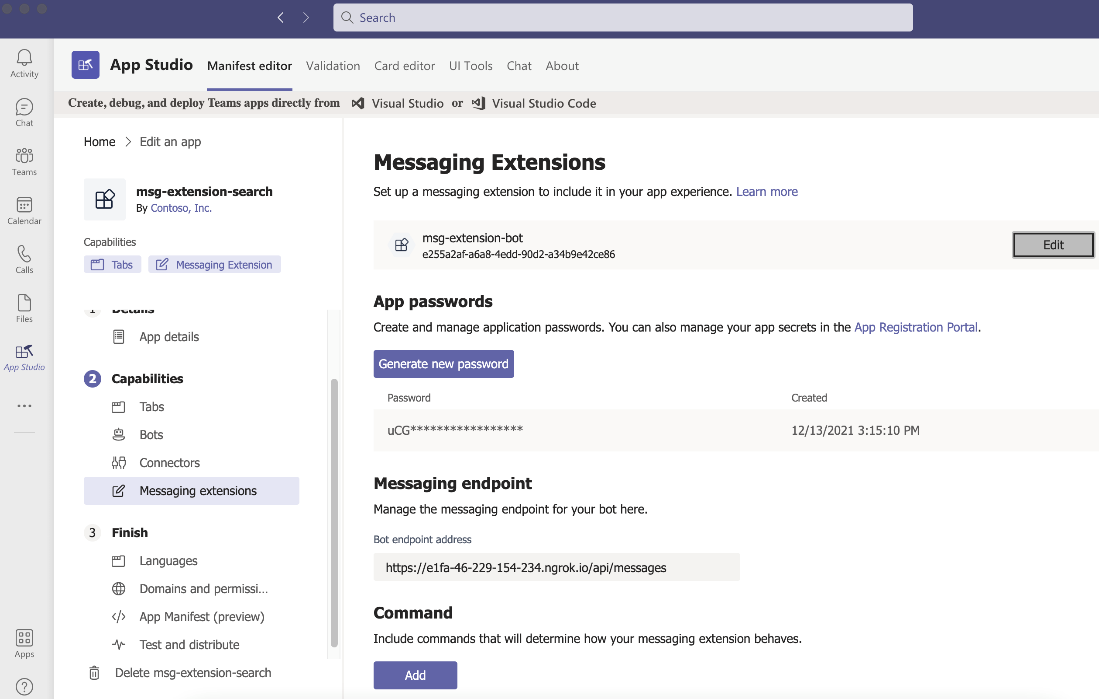The image size is (1099, 699).
Task: Open the Teams icon in sidebar
Action: tap(24, 156)
